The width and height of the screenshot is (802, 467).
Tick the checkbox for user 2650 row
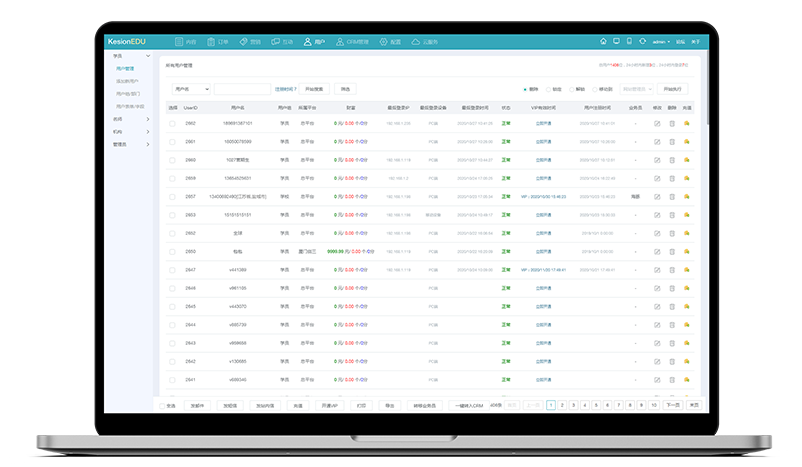(x=172, y=252)
